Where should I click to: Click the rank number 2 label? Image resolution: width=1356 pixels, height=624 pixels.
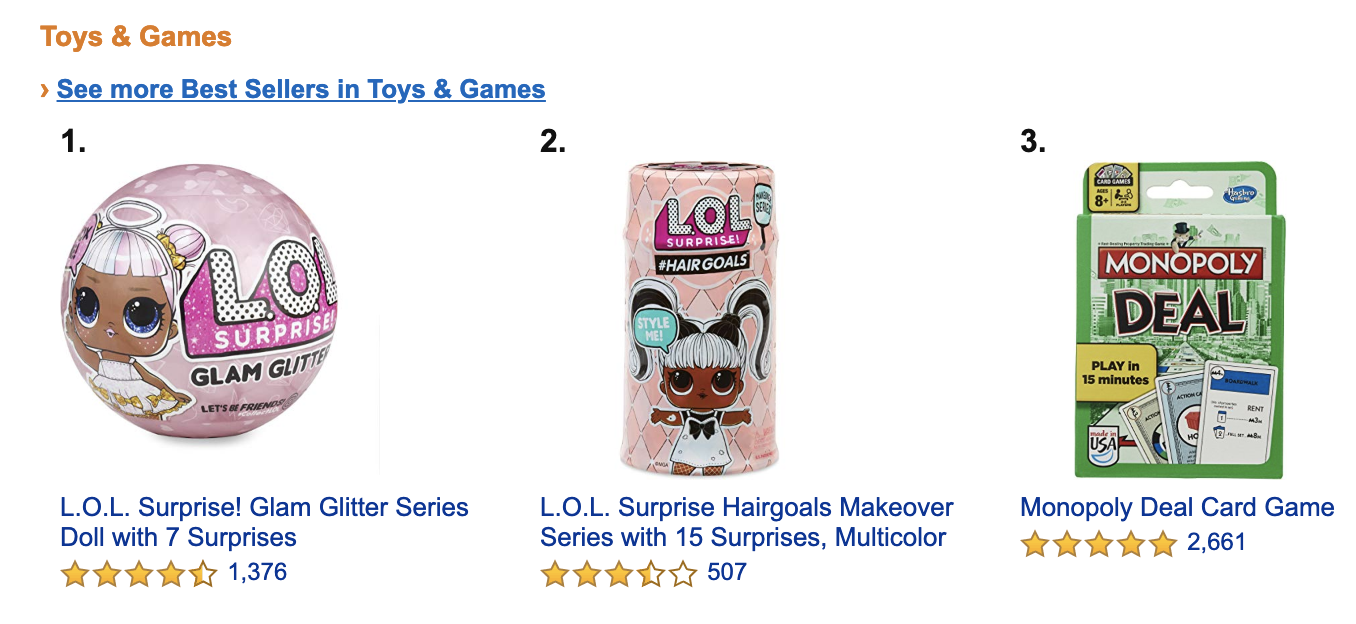[x=553, y=142]
